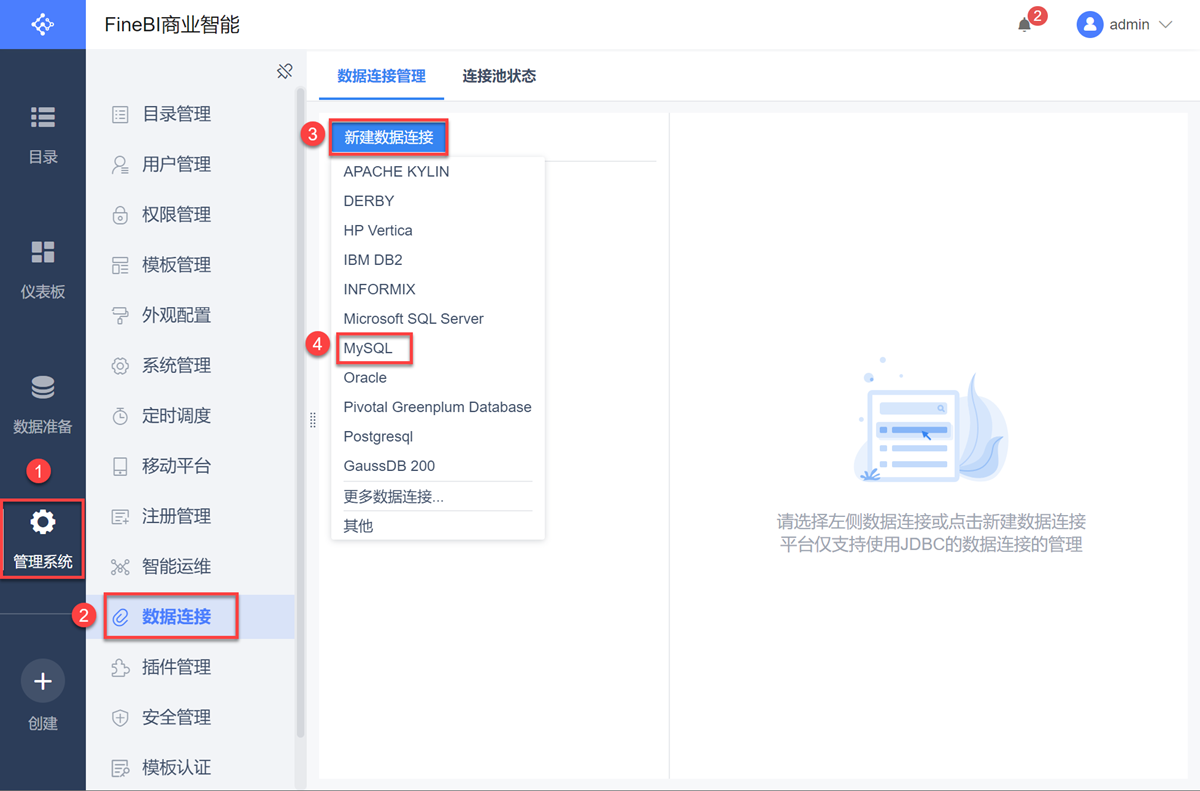The height and width of the screenshot is (791, 1200).
Task: Open the 仪表板 dashboard icon
Action: click(43, 252)
